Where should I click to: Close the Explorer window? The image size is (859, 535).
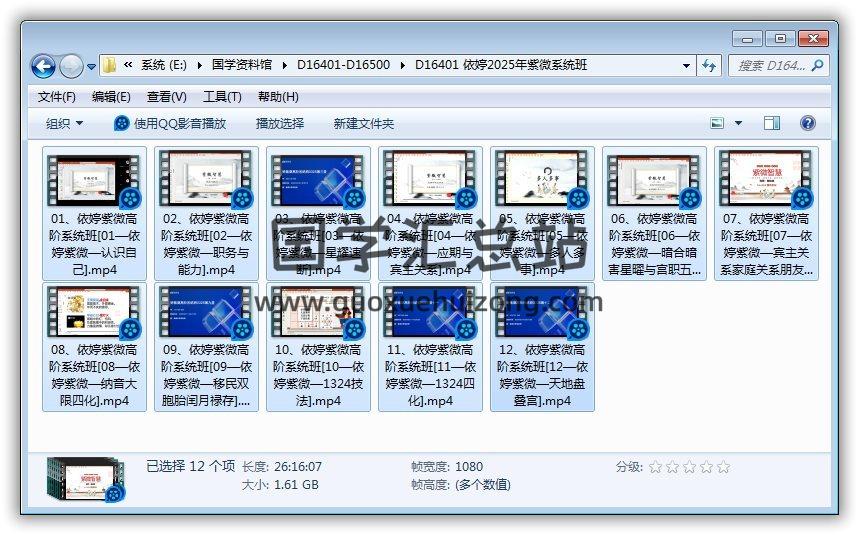point(814,39)
